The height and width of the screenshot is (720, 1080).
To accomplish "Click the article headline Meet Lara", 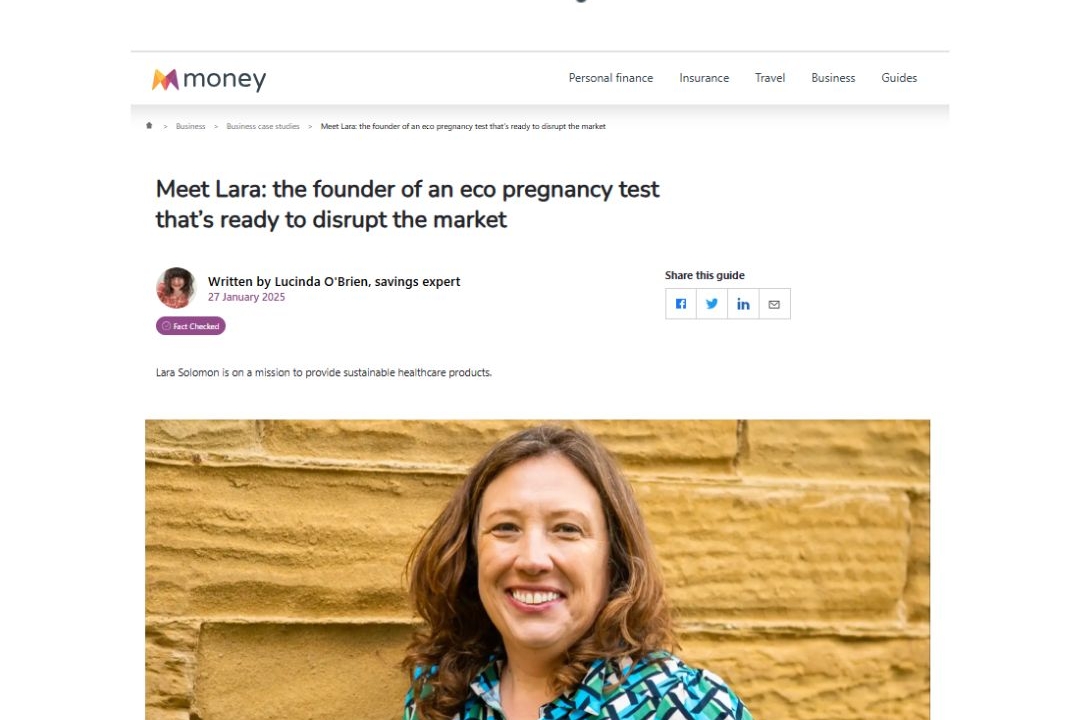I will [x=407, y=204].
